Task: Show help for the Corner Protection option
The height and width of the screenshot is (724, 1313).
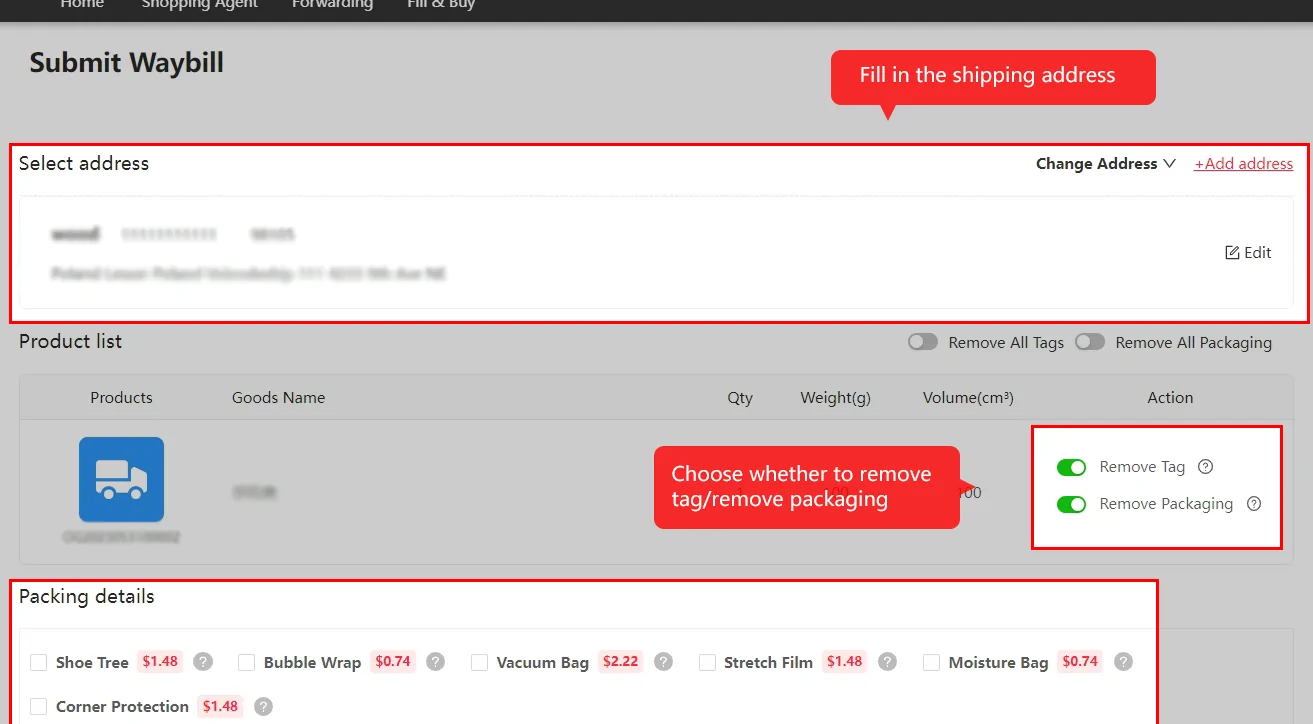Action: pos(263,706)
